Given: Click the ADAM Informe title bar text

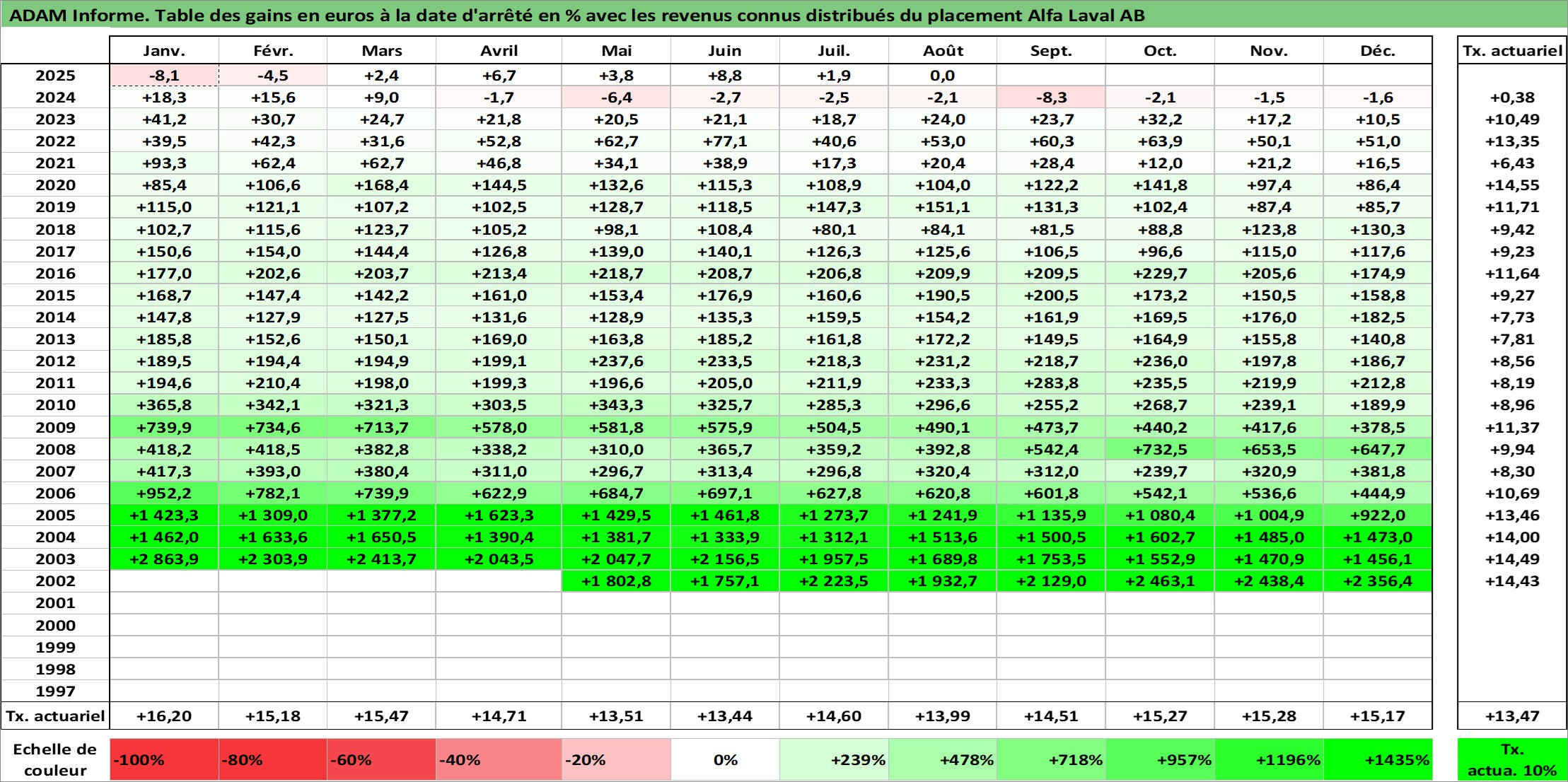Looking at the screenshot, I should (576, 16).
